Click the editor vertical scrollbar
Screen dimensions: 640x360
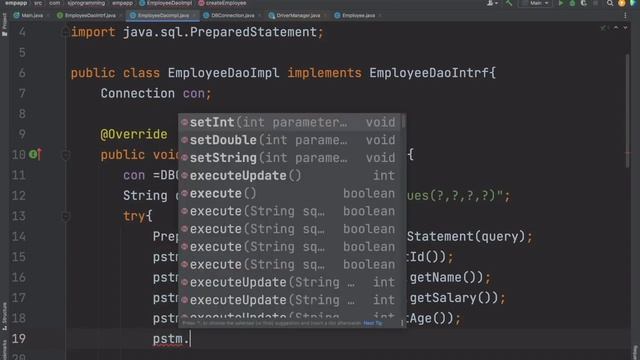click(627, 110)
